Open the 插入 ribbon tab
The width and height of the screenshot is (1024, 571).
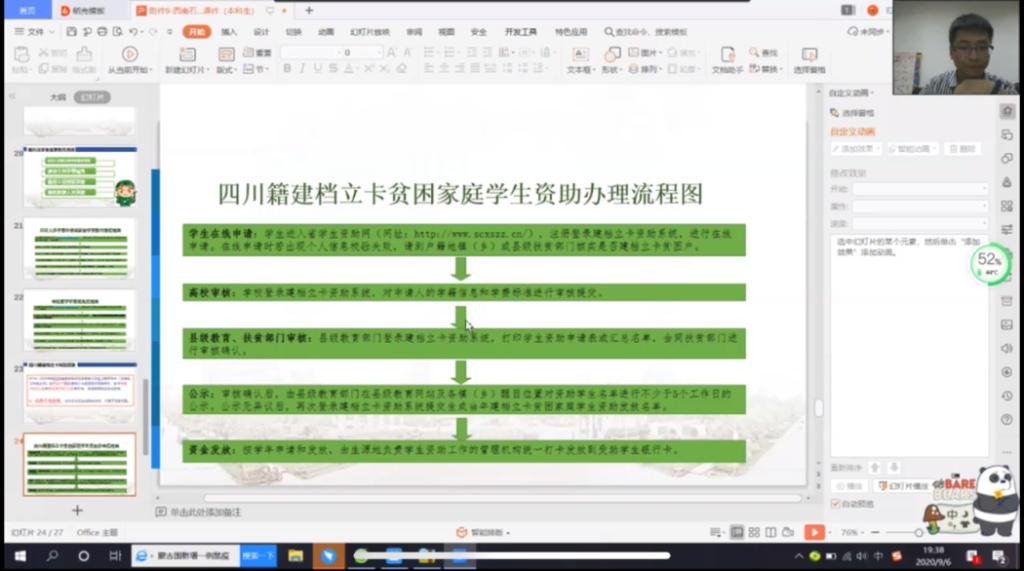click(x=229, y=32)
